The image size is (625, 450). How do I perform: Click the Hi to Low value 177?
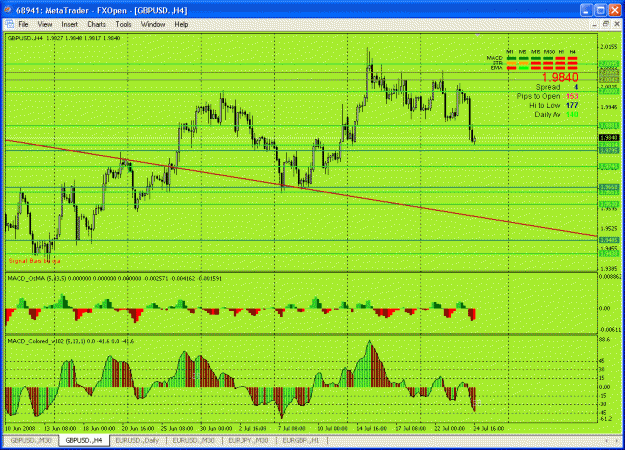572,105
